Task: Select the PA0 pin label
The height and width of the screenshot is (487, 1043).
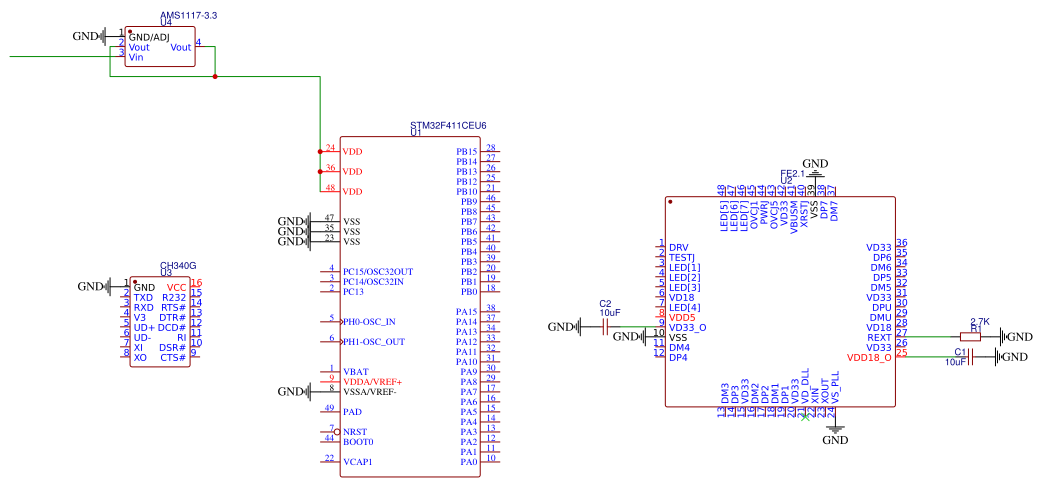Action: (469, 462)
